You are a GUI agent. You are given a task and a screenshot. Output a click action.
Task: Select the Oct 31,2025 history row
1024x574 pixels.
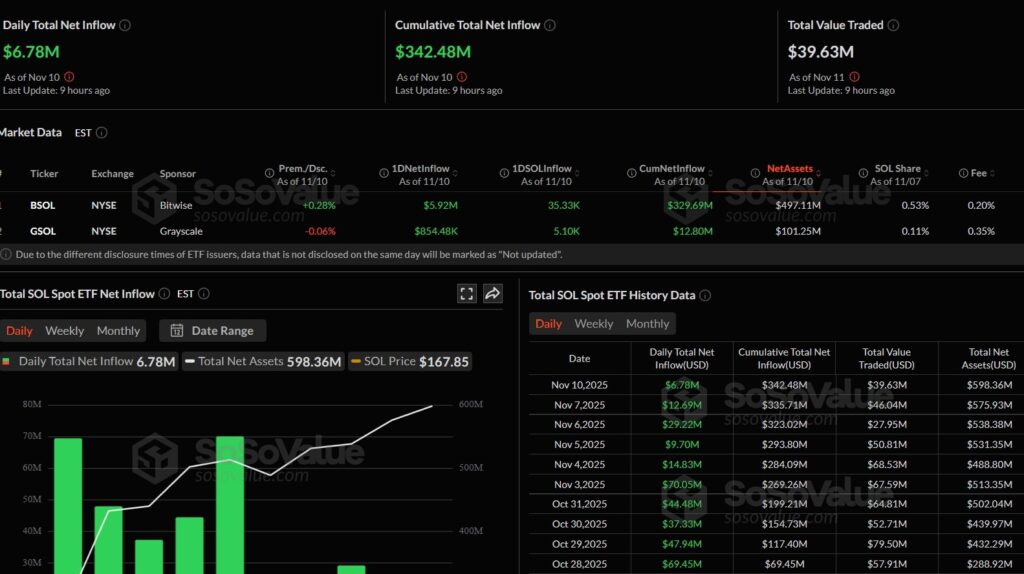coord(776,504)
